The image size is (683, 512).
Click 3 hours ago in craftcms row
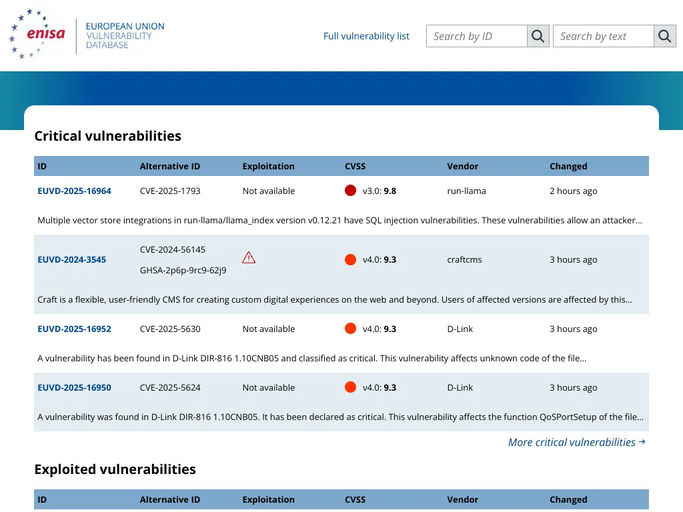573,260
